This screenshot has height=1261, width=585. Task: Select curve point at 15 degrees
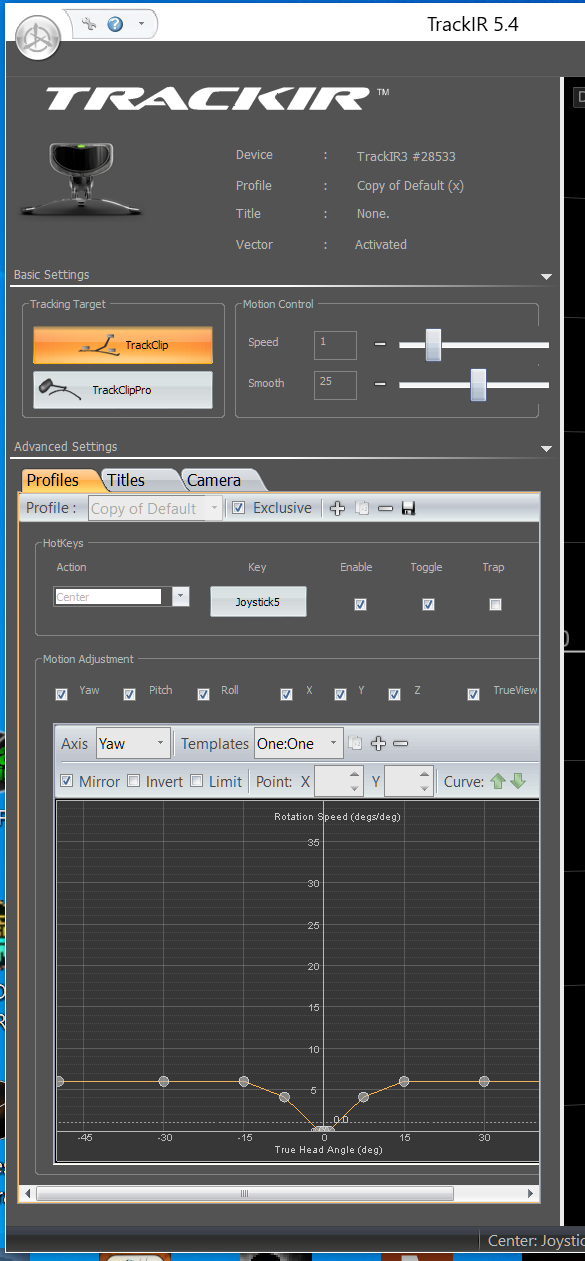tap(404, 1082)
